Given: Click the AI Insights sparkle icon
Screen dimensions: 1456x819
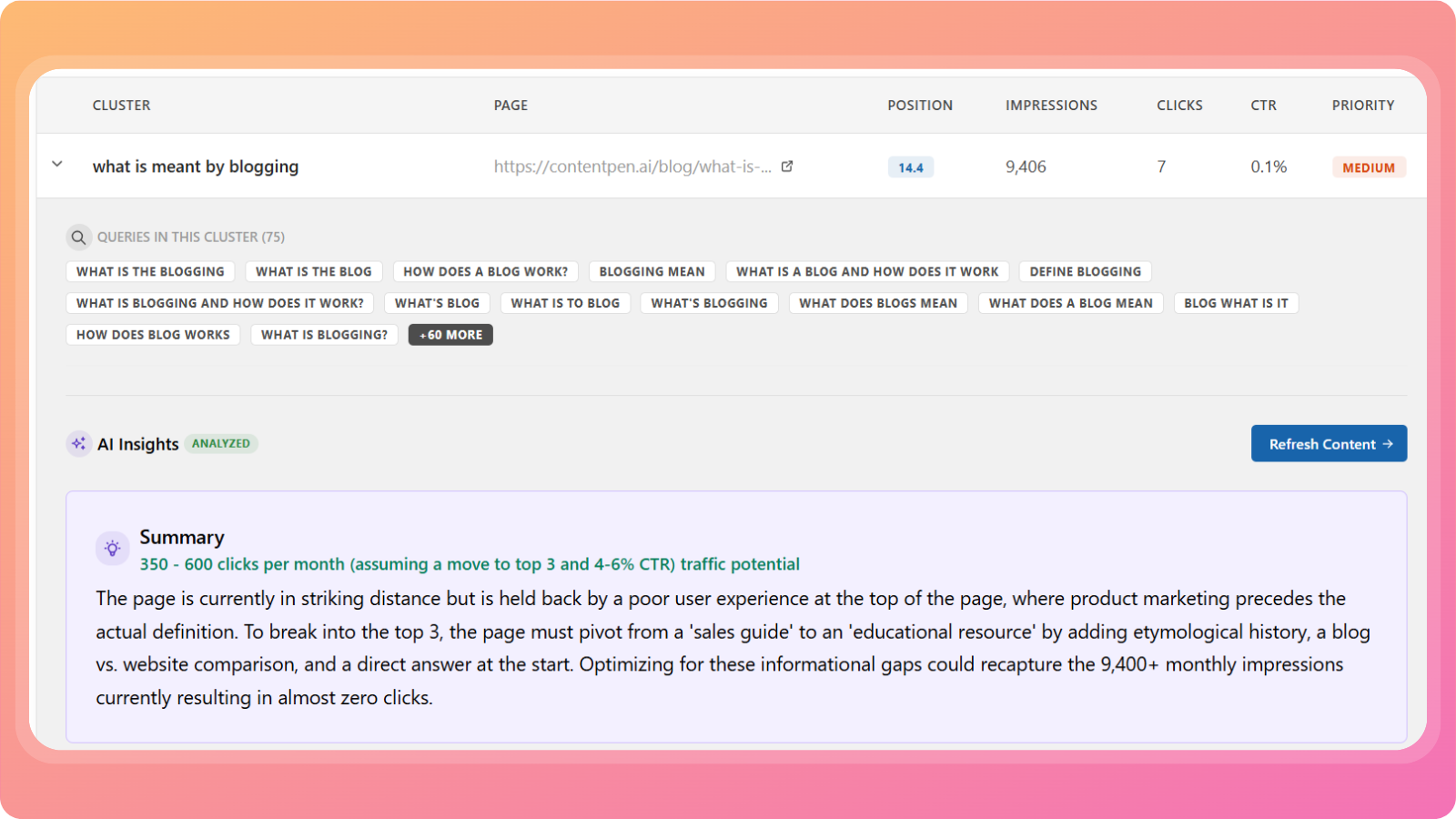Looking at the screenshot, I should click(x=79, y=444).
